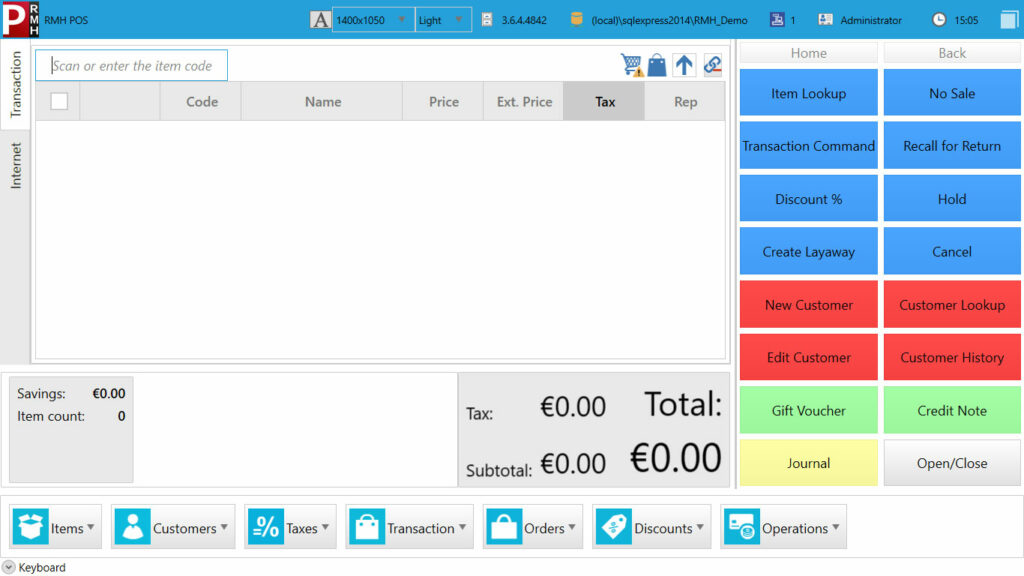Image resolution: width=1024 pixels, height=576 pixels.
Task: Put the transaction on Hold
Action: 952,199
